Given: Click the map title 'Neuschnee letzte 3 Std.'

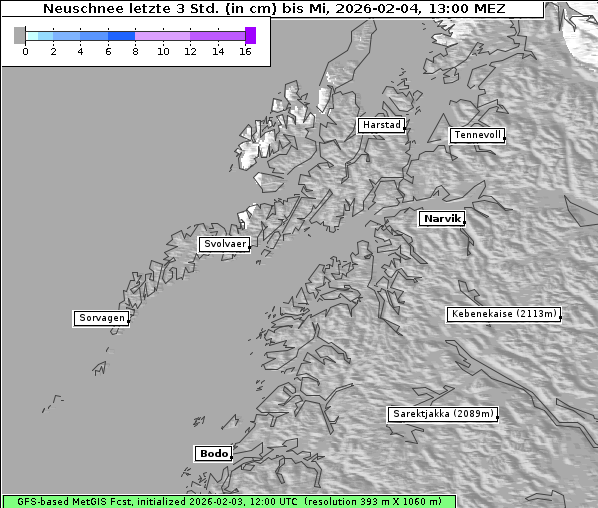Looking at the screenshot, I should tap(132, 8).
